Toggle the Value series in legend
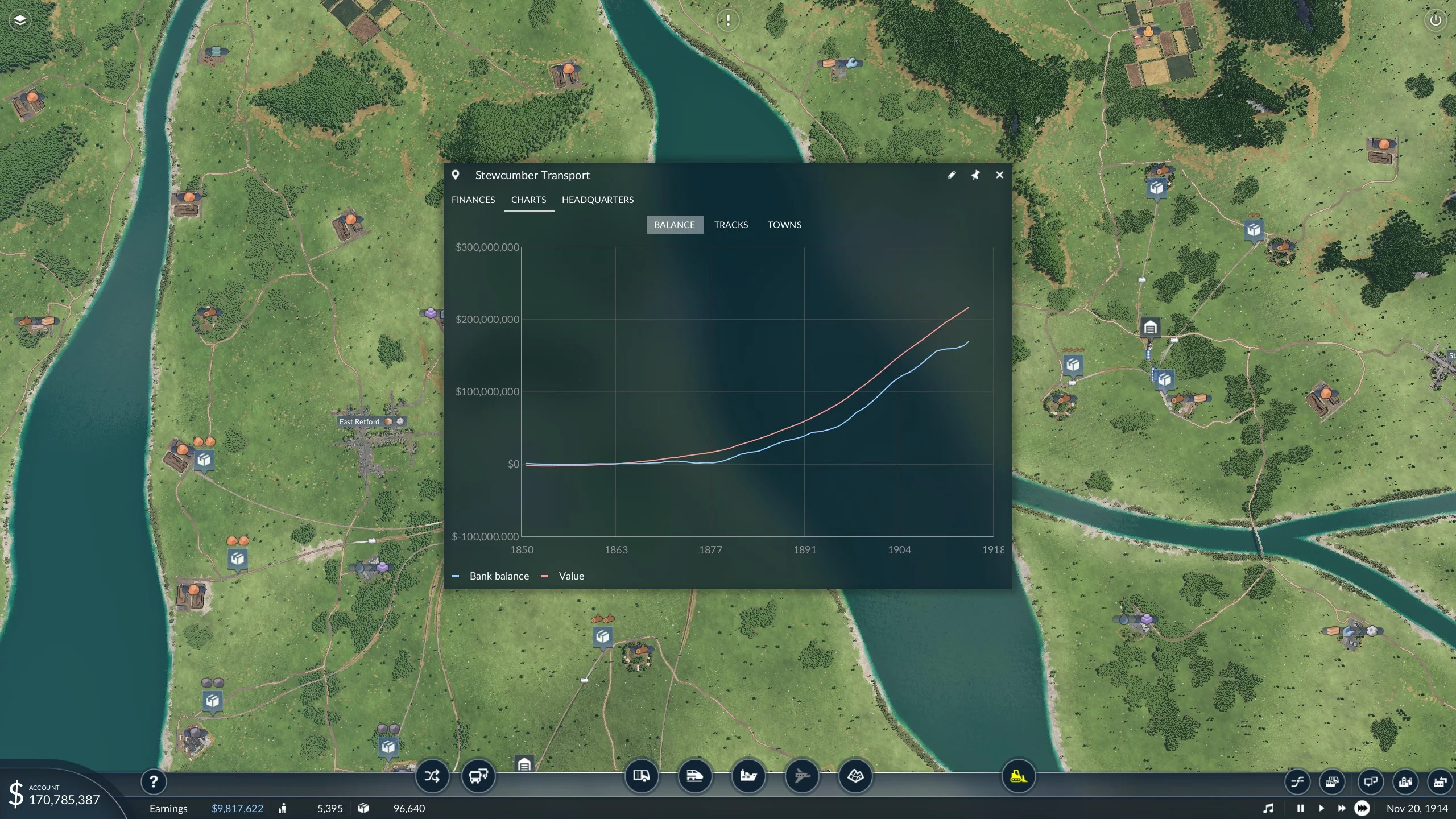Viewport: 1456px width, 819px height. (x=562, y=576)
